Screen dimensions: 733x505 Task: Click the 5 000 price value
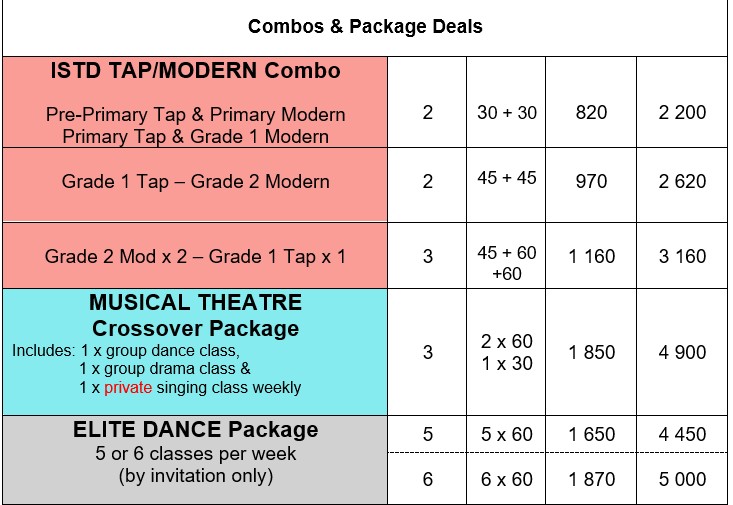click(x=682, y=479)
